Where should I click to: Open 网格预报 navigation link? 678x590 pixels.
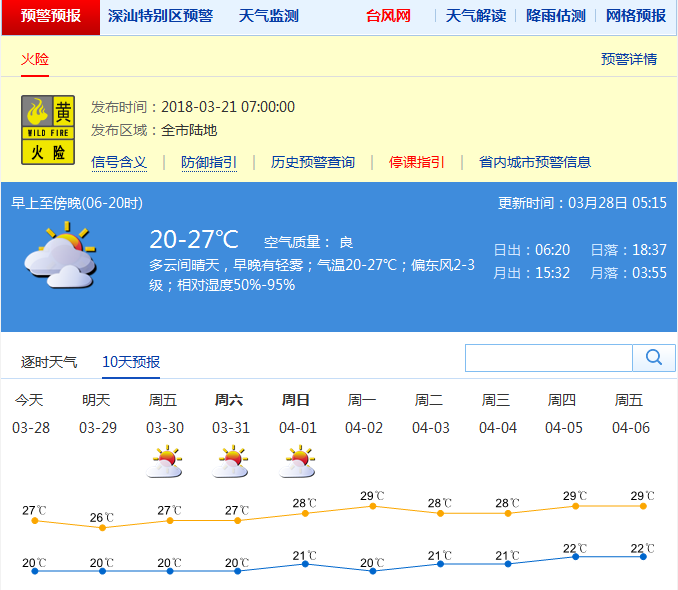636,16
